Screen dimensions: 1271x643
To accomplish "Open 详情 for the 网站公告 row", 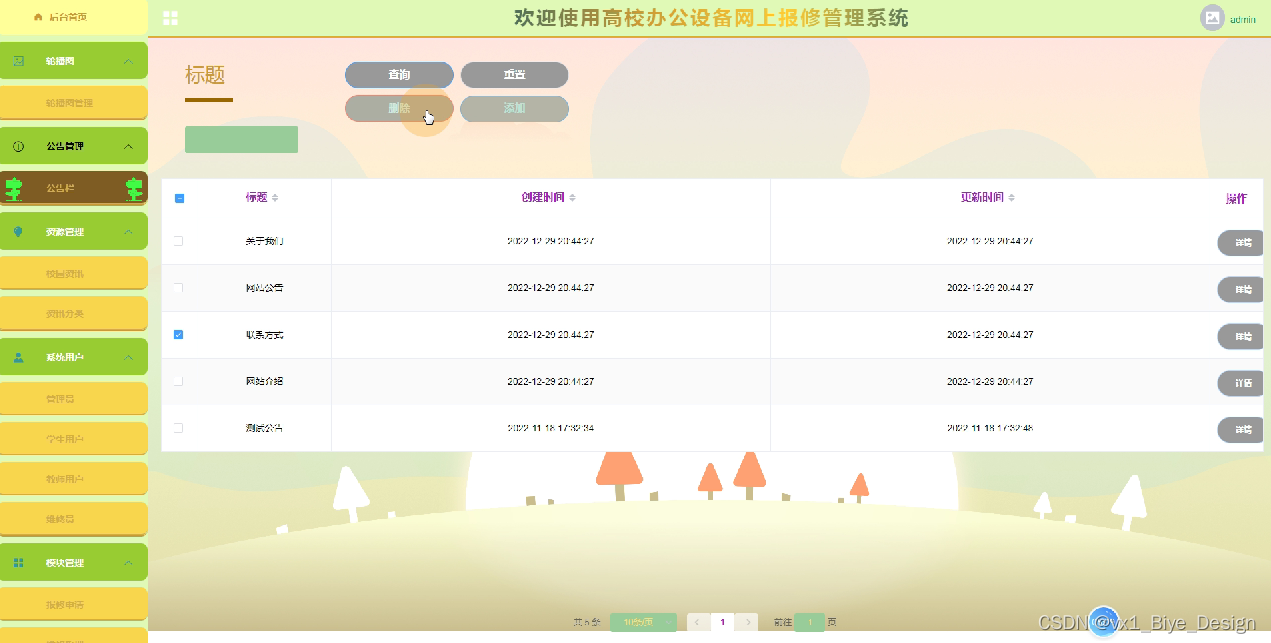I will pos(1241,290).
